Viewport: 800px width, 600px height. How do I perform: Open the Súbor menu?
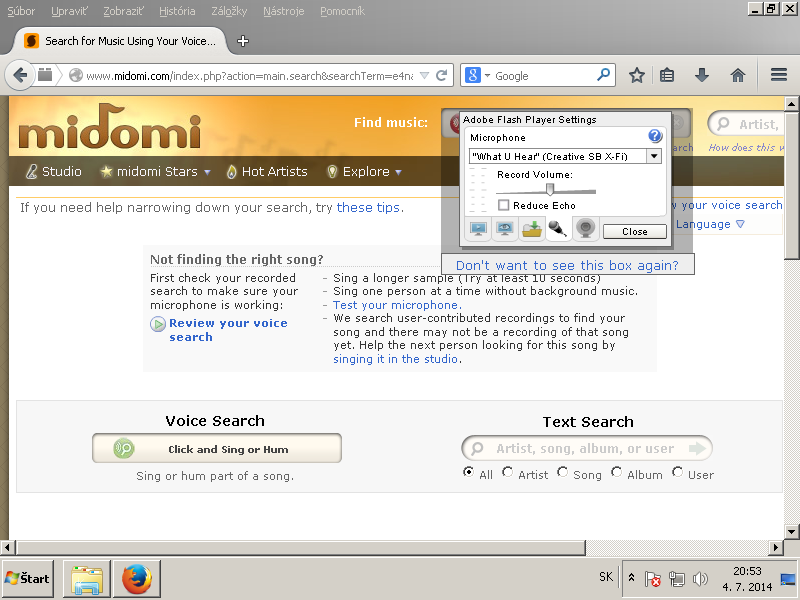[21, 11]
